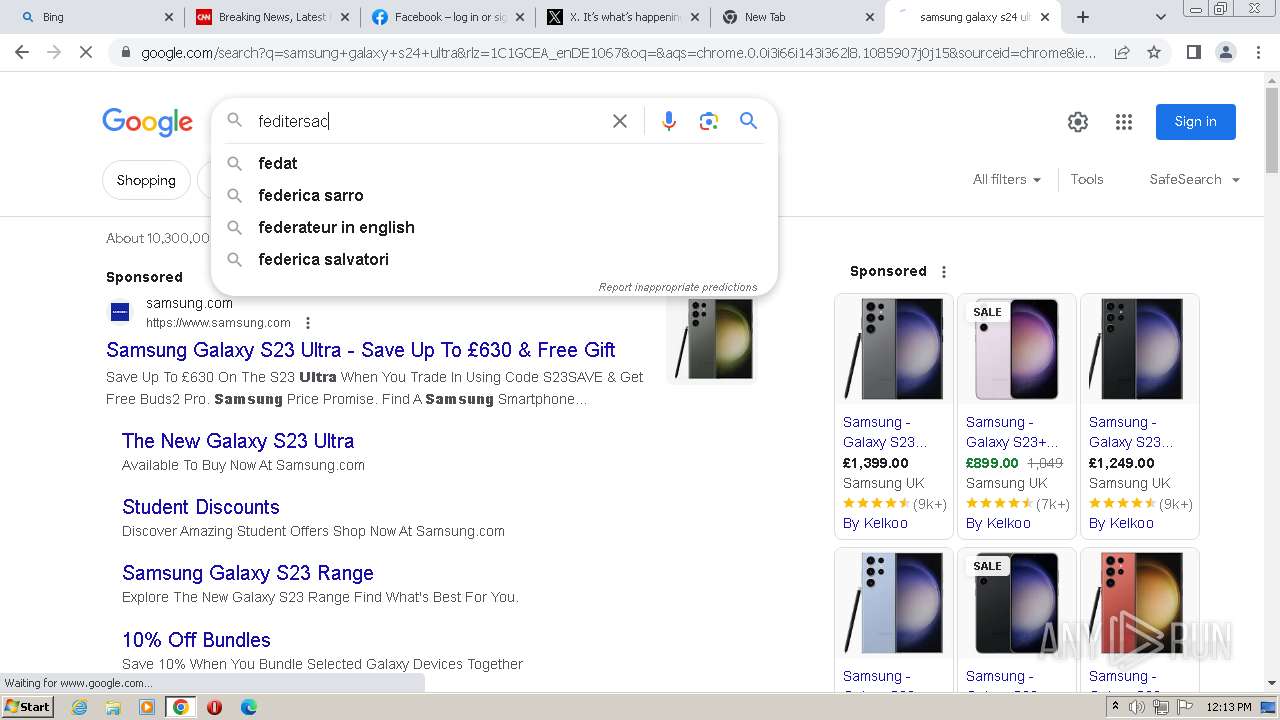Switch to the Facebook log in tab
The image size is (1280, 720).
point(449,17)
